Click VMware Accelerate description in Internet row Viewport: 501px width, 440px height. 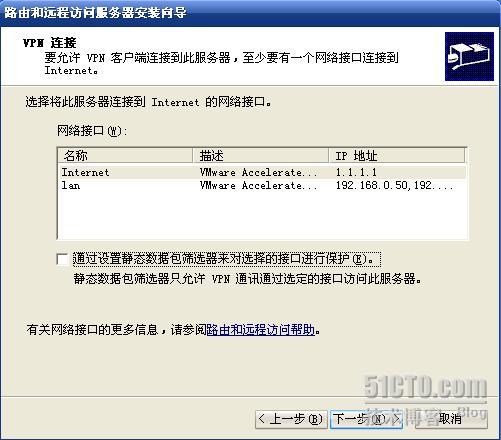tap(258, 172)
